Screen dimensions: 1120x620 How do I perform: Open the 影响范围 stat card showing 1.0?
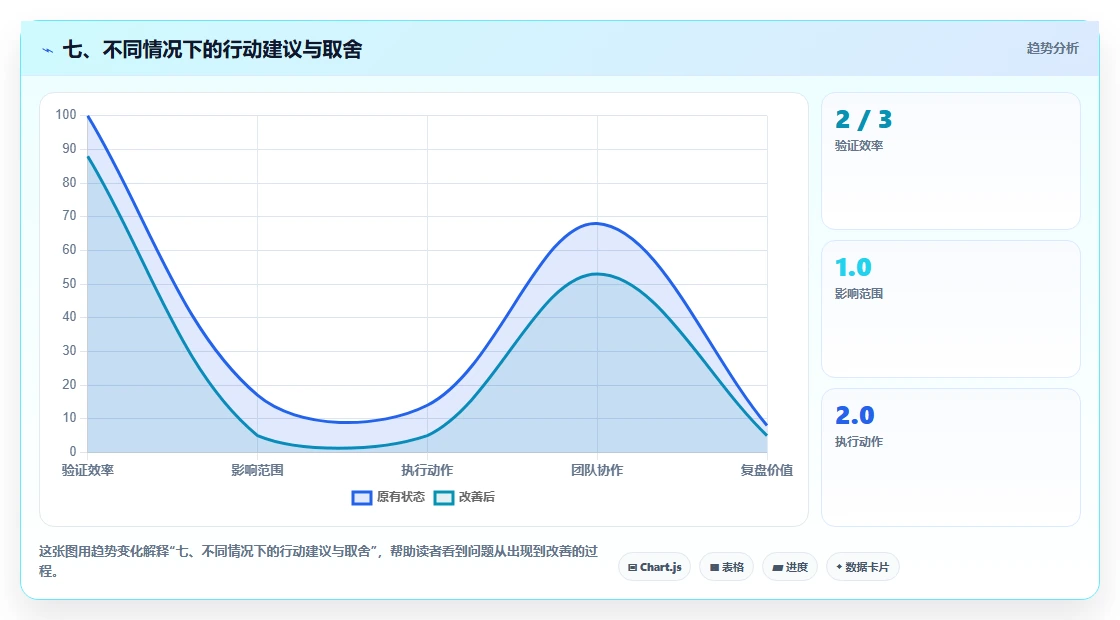[x=951, y=309]
